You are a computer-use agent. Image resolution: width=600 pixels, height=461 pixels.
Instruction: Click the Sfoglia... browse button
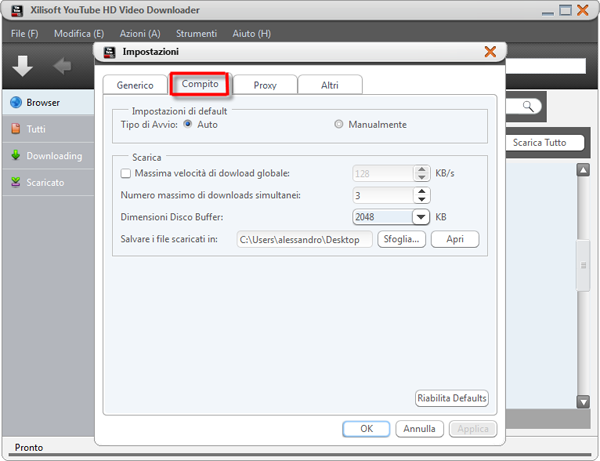point(401,239)
